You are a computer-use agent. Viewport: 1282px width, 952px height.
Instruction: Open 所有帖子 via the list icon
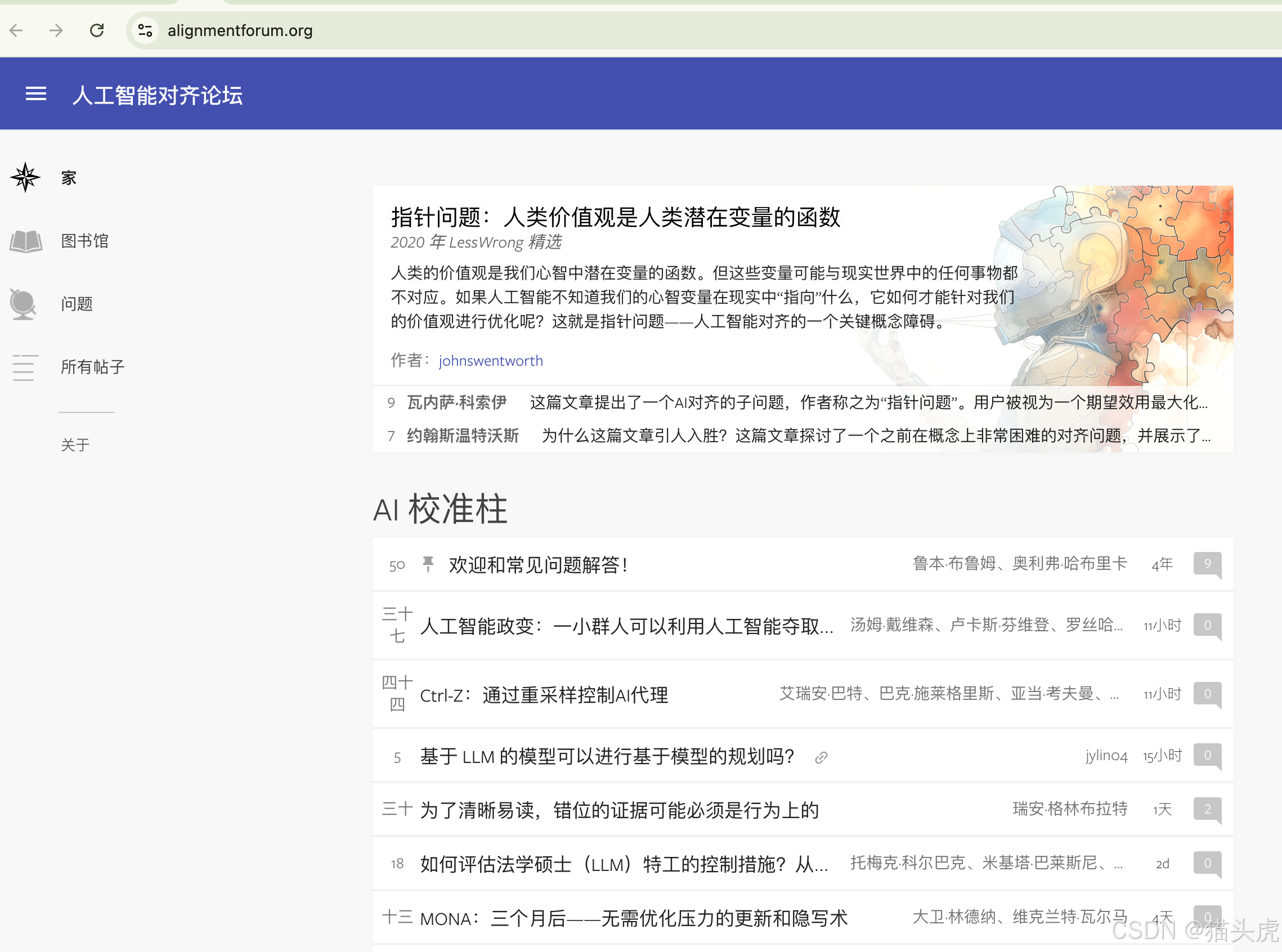[x=24, y=367]
